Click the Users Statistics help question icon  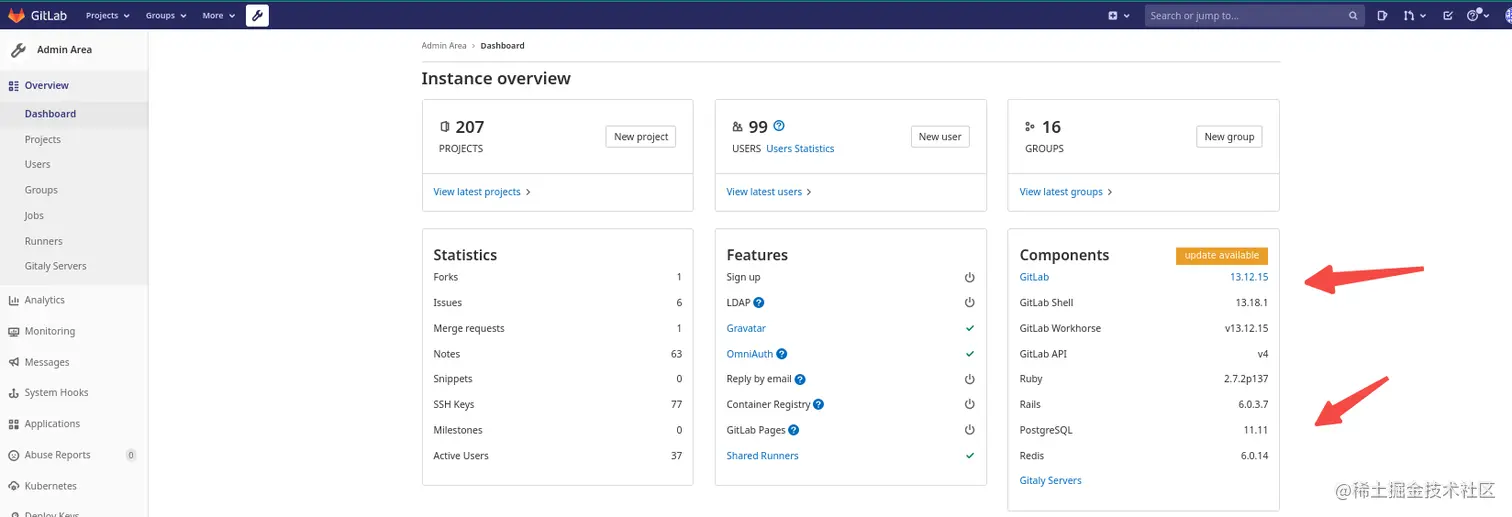click(x=779, y=126)
